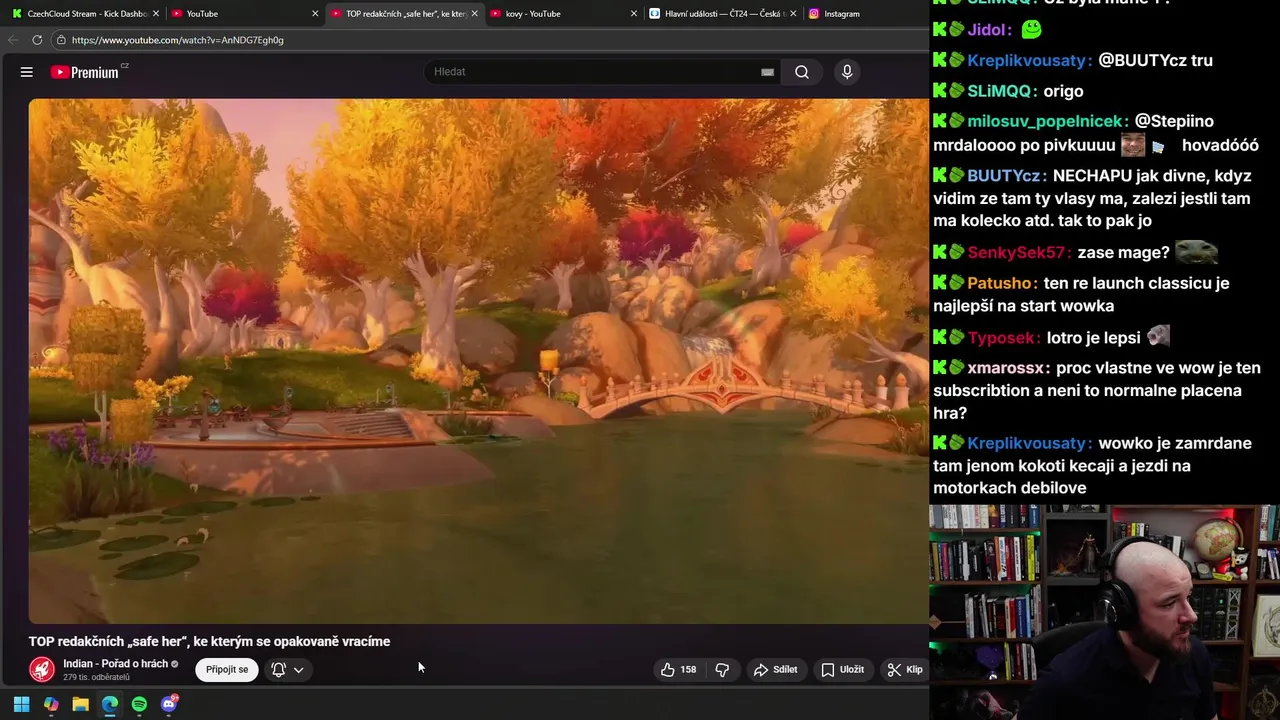Switch to the Instagram tab
Screen dimensions: 1280x720
pos(860,14)
